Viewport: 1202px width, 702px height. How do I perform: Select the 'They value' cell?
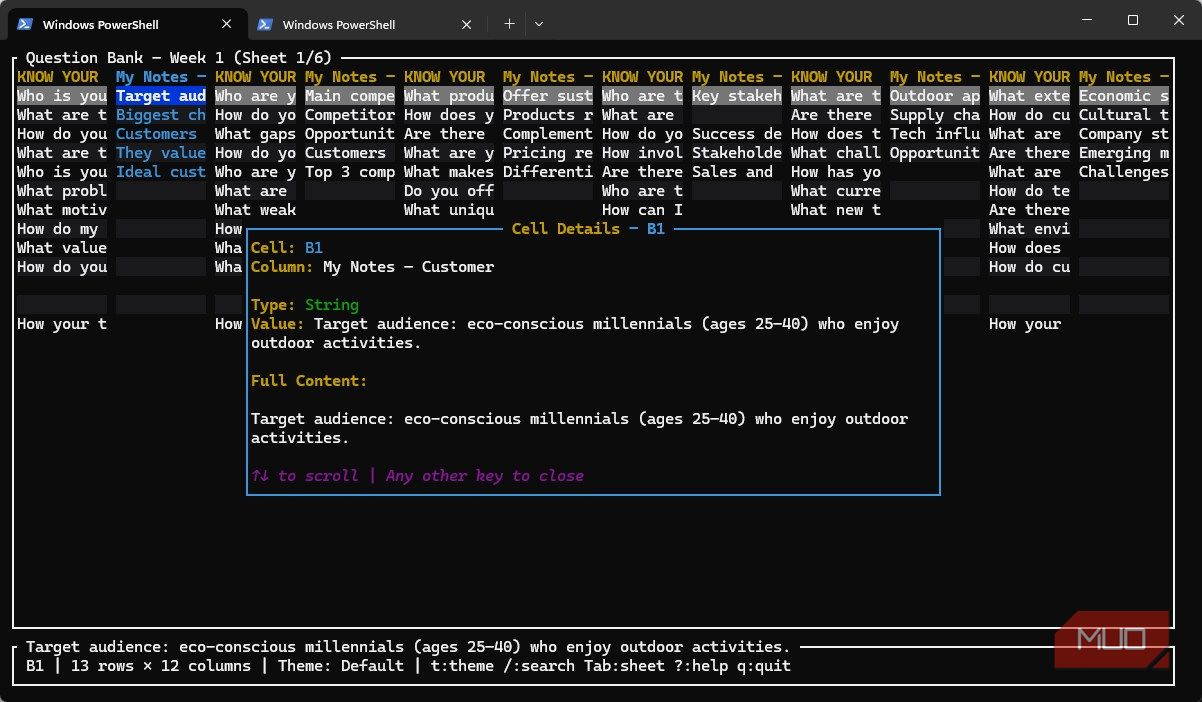click(x=161, y=153)
